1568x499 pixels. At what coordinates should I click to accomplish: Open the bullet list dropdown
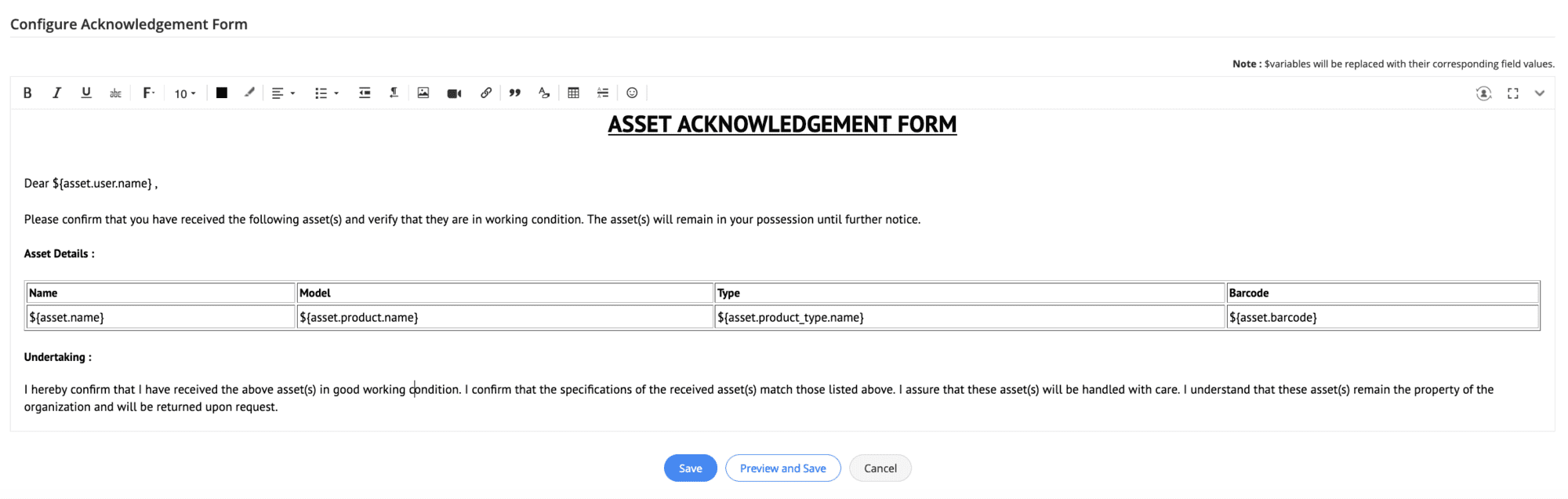326,93
